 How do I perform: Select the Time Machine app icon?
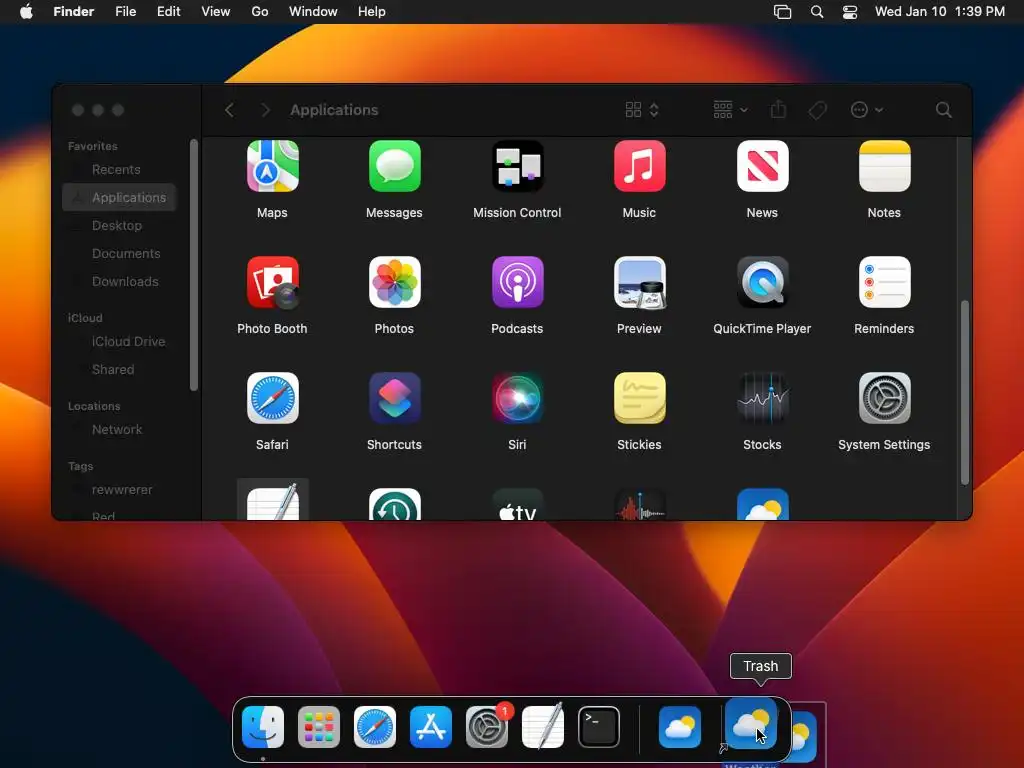(394, 504)
